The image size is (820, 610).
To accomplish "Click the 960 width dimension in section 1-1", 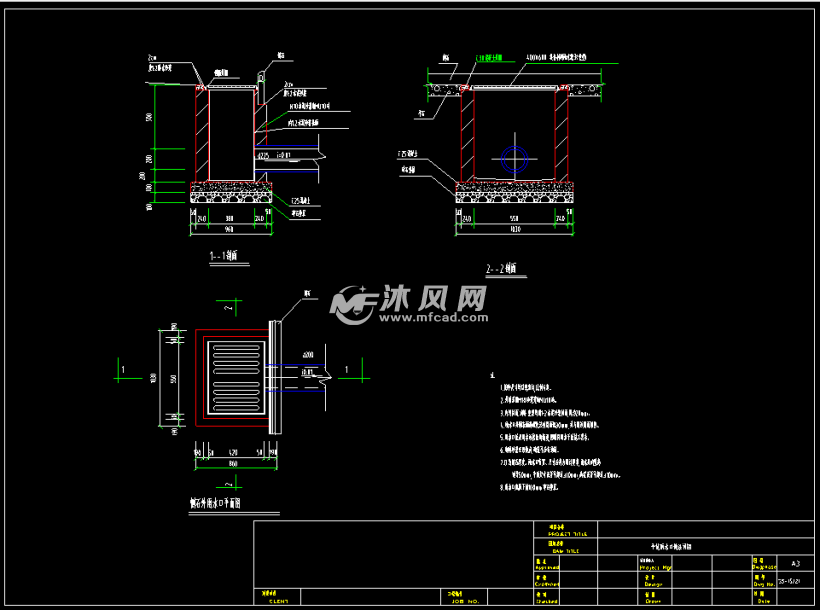I will coord(231,229).
